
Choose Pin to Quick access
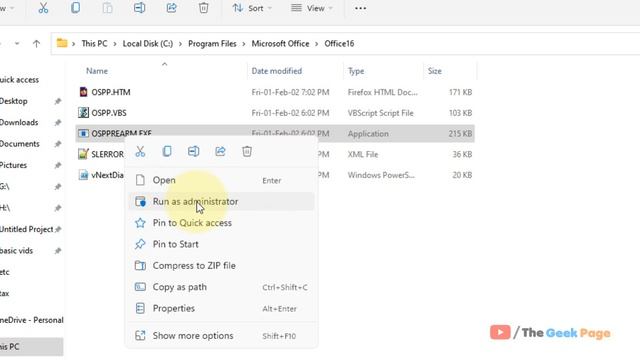(x=221, y=223)
